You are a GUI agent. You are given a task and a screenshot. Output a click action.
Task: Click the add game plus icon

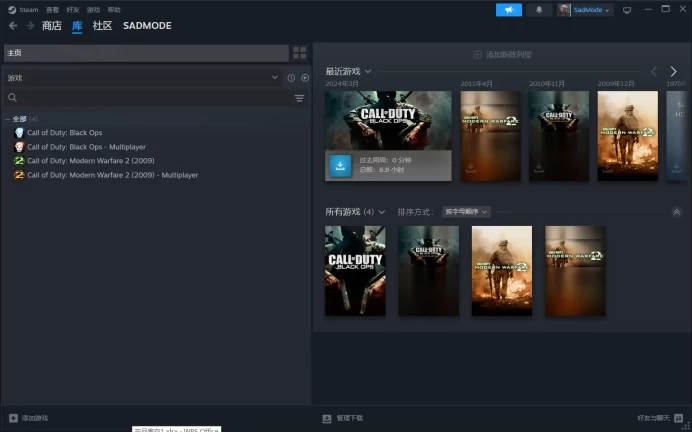[13, 418]
